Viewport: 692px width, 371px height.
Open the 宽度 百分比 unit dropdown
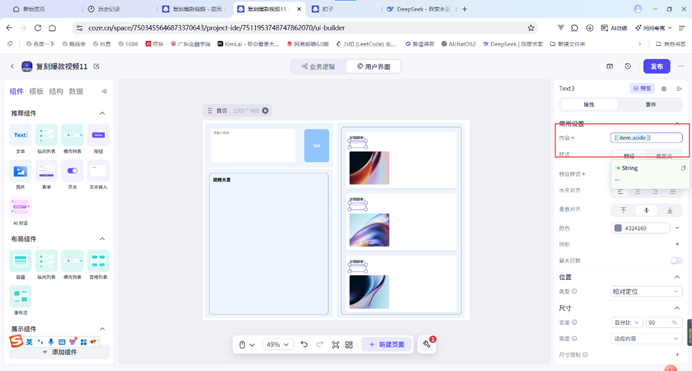coord(627,323)
